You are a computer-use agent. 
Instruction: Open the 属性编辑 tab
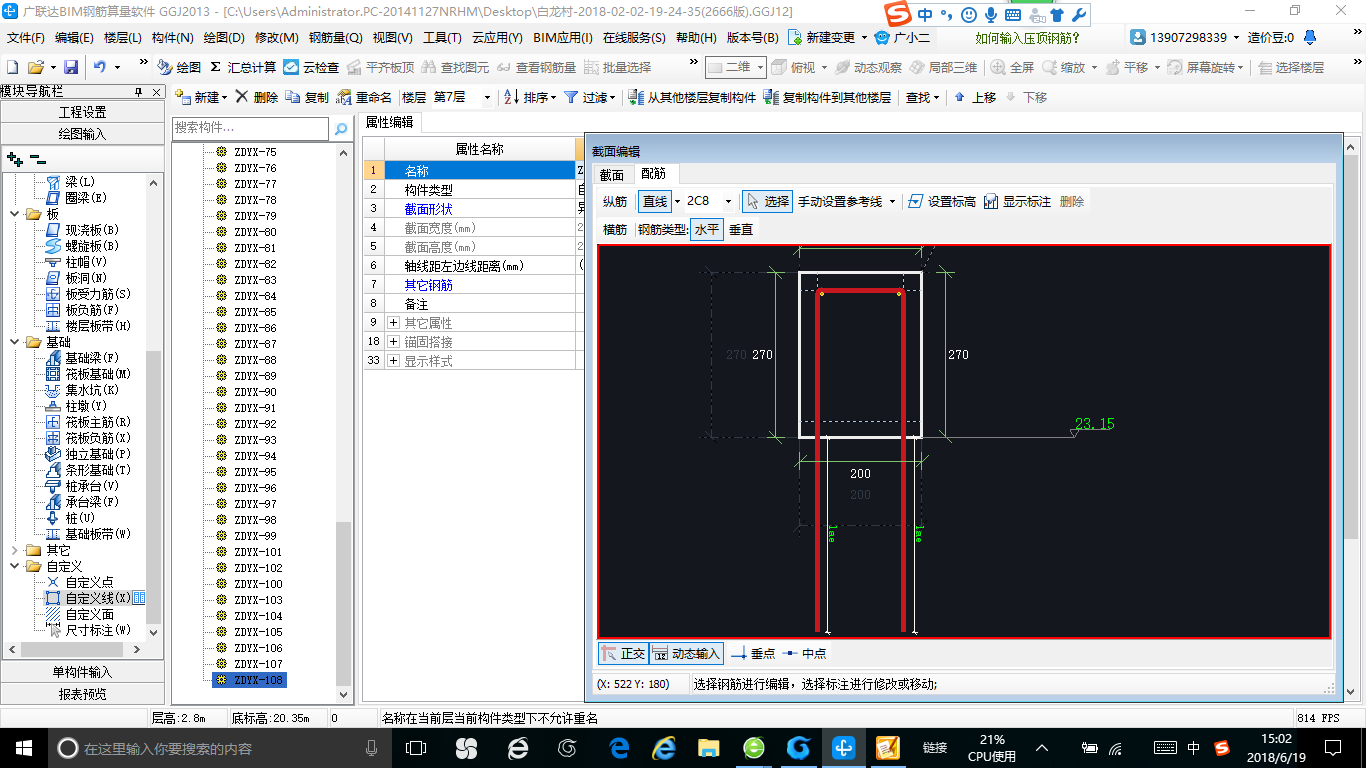pos(390,122)
